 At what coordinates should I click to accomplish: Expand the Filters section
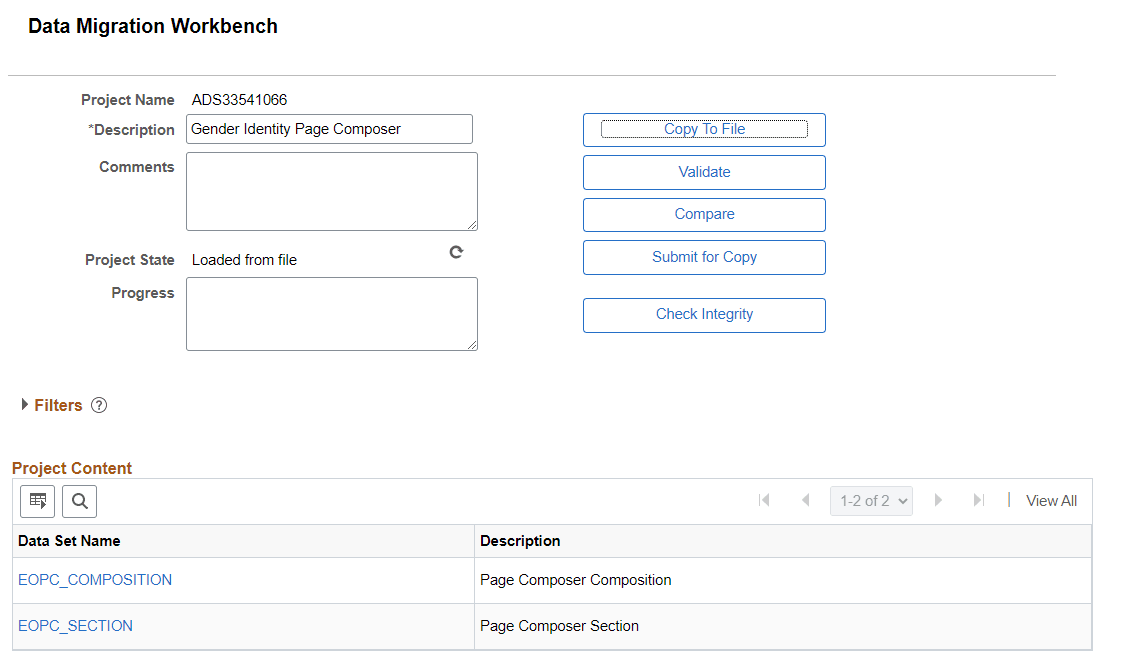coord(24,405)
